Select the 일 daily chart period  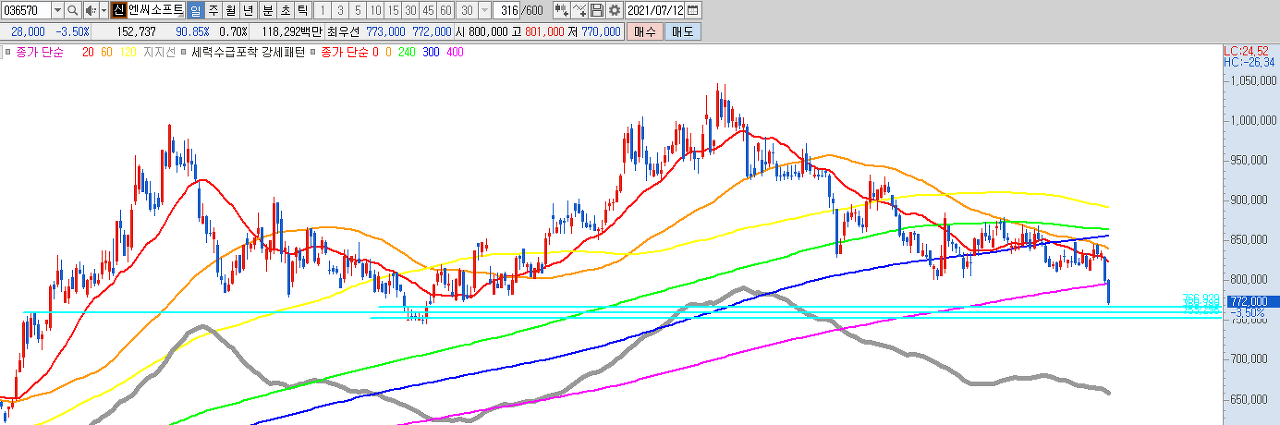tap(196, 10)
